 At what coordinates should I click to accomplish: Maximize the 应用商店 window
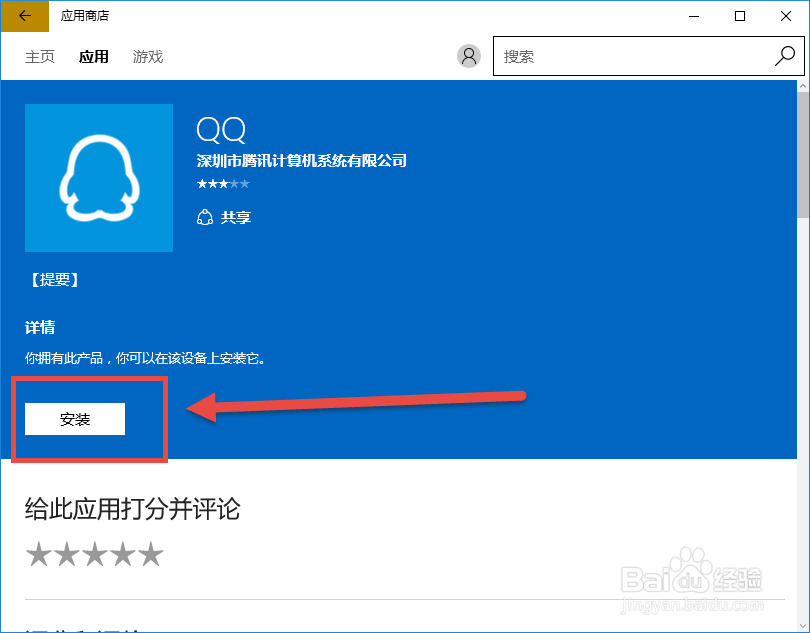pos(740,16)
